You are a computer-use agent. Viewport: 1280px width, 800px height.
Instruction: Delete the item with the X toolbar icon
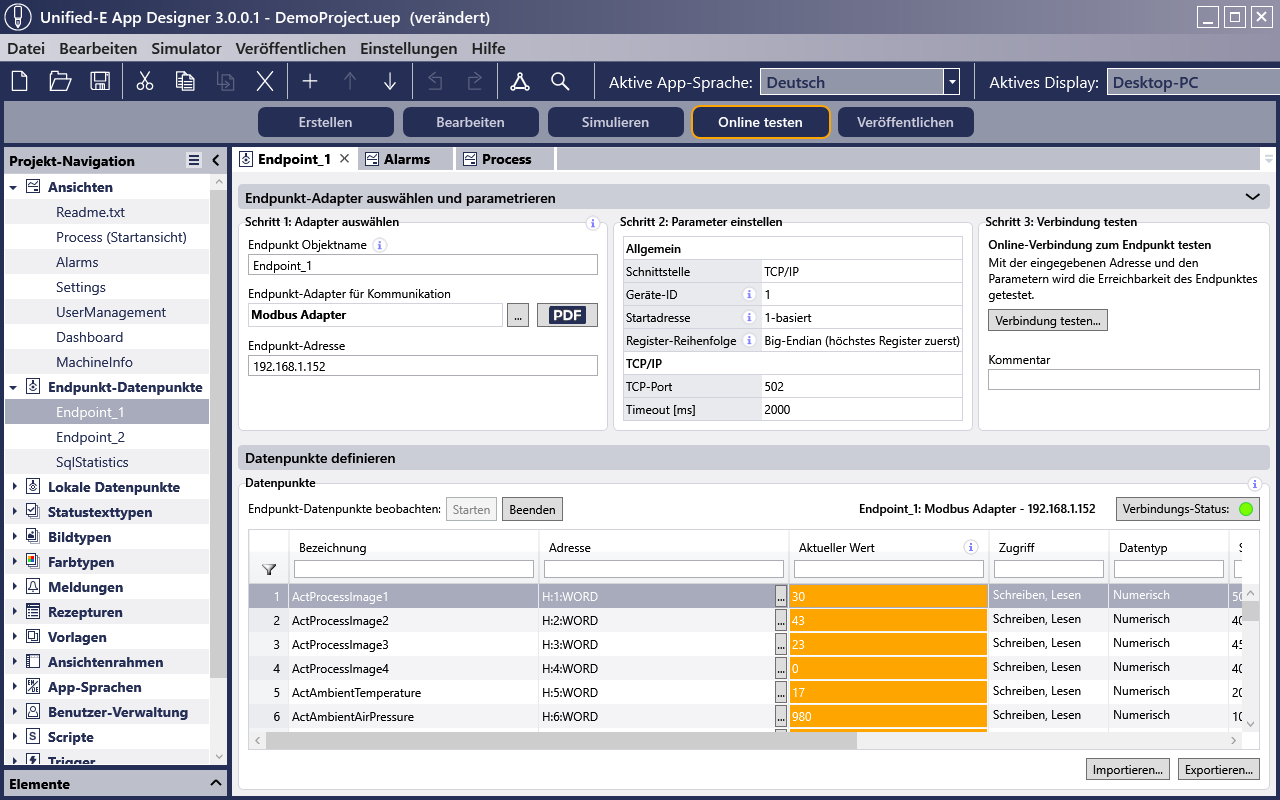coord(265,82)
